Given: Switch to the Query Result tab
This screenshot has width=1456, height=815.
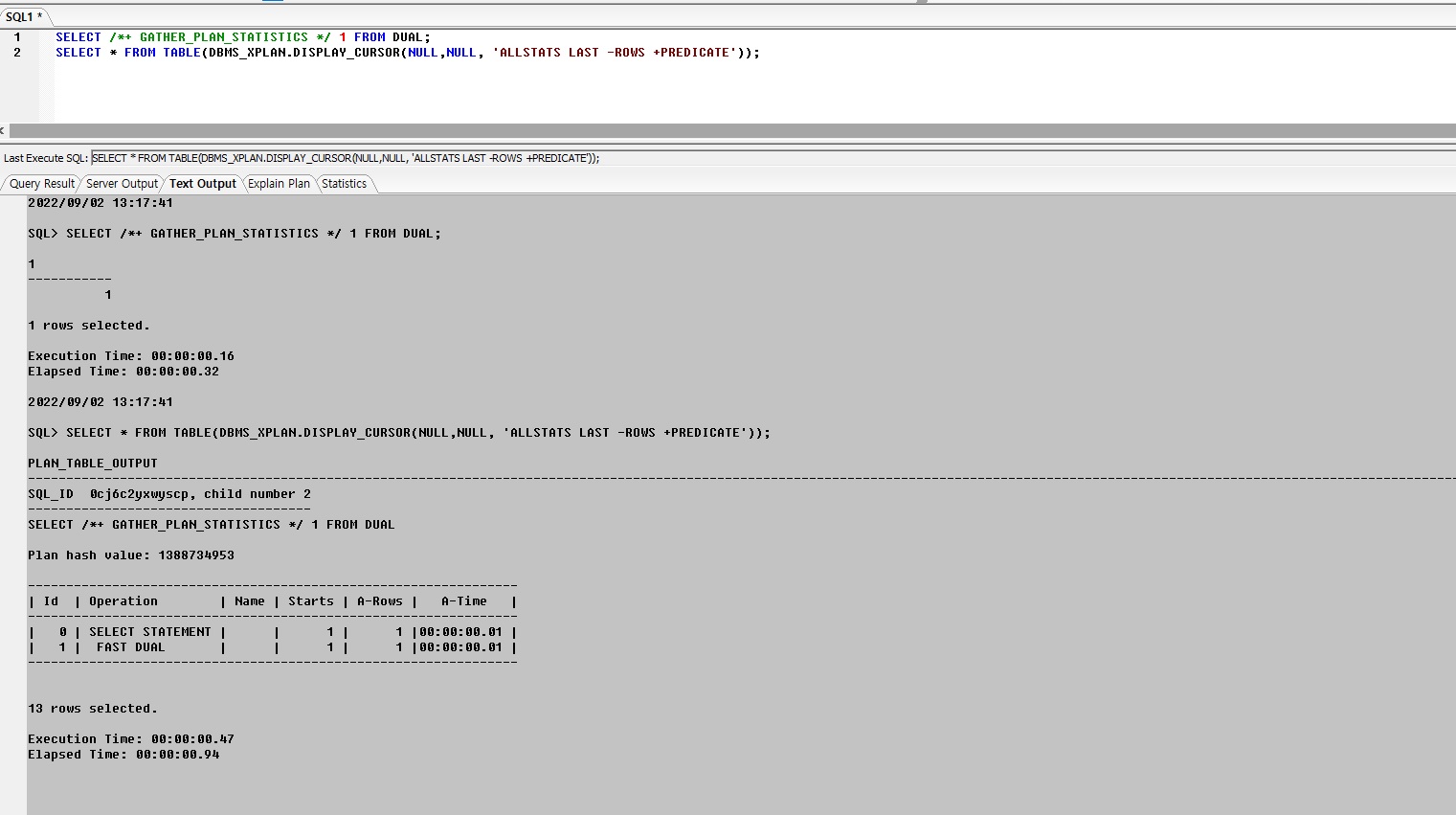Looking at the screenshot, I should point(41,184).
